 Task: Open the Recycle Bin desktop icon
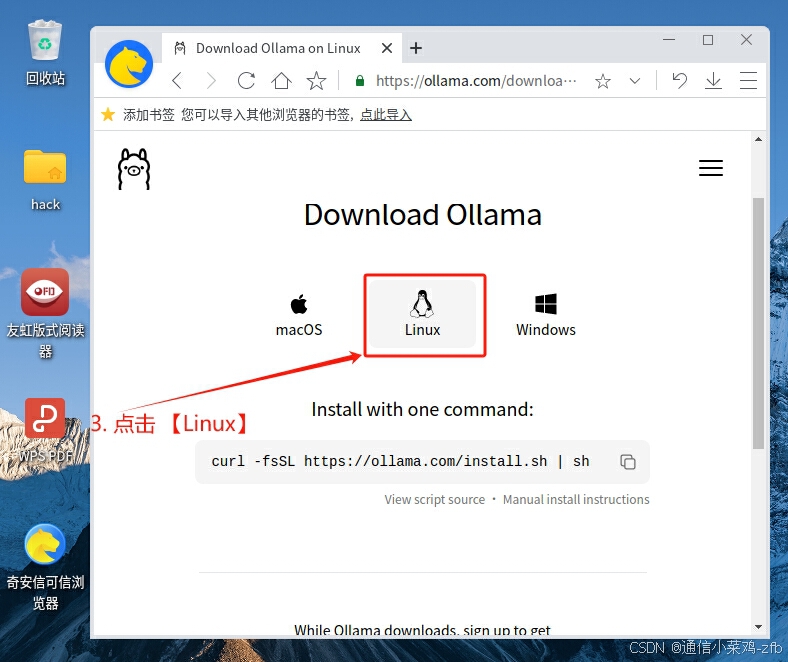(x=45, y=53)
